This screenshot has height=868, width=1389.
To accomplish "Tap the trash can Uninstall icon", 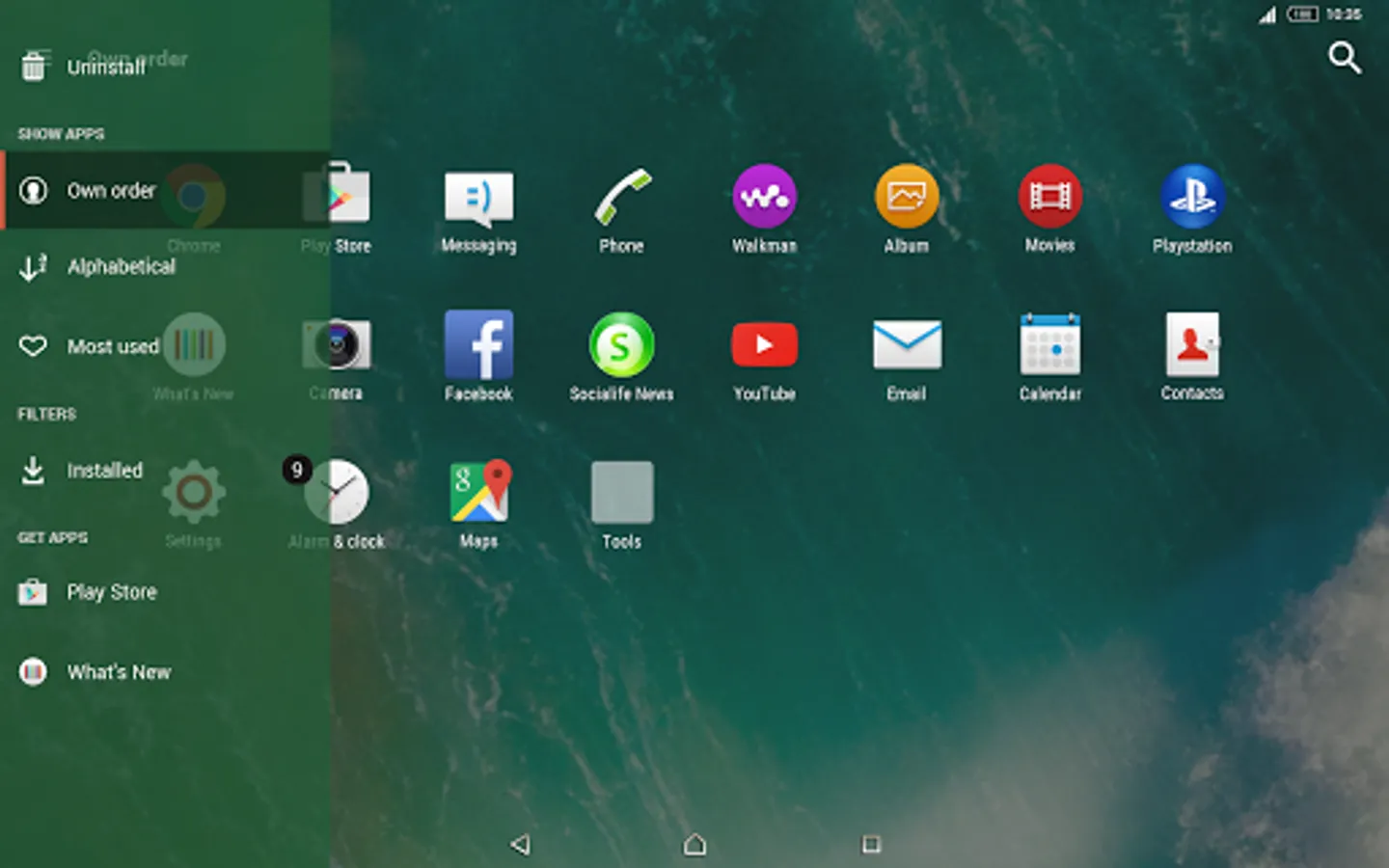I will coord(34,66).
